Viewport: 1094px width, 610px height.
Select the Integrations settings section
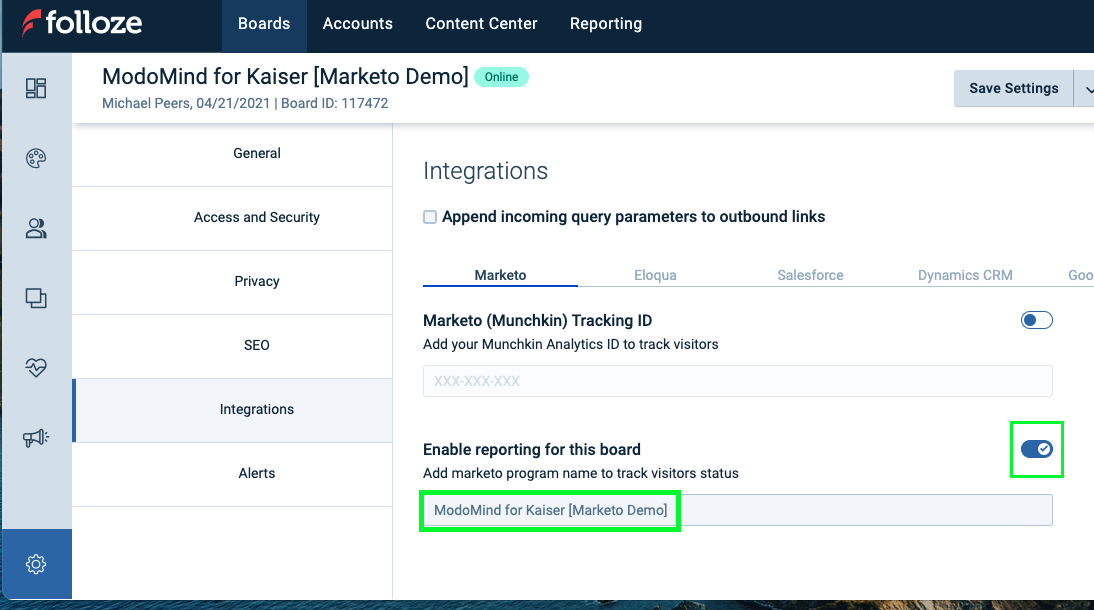click(x=232, y=410)
